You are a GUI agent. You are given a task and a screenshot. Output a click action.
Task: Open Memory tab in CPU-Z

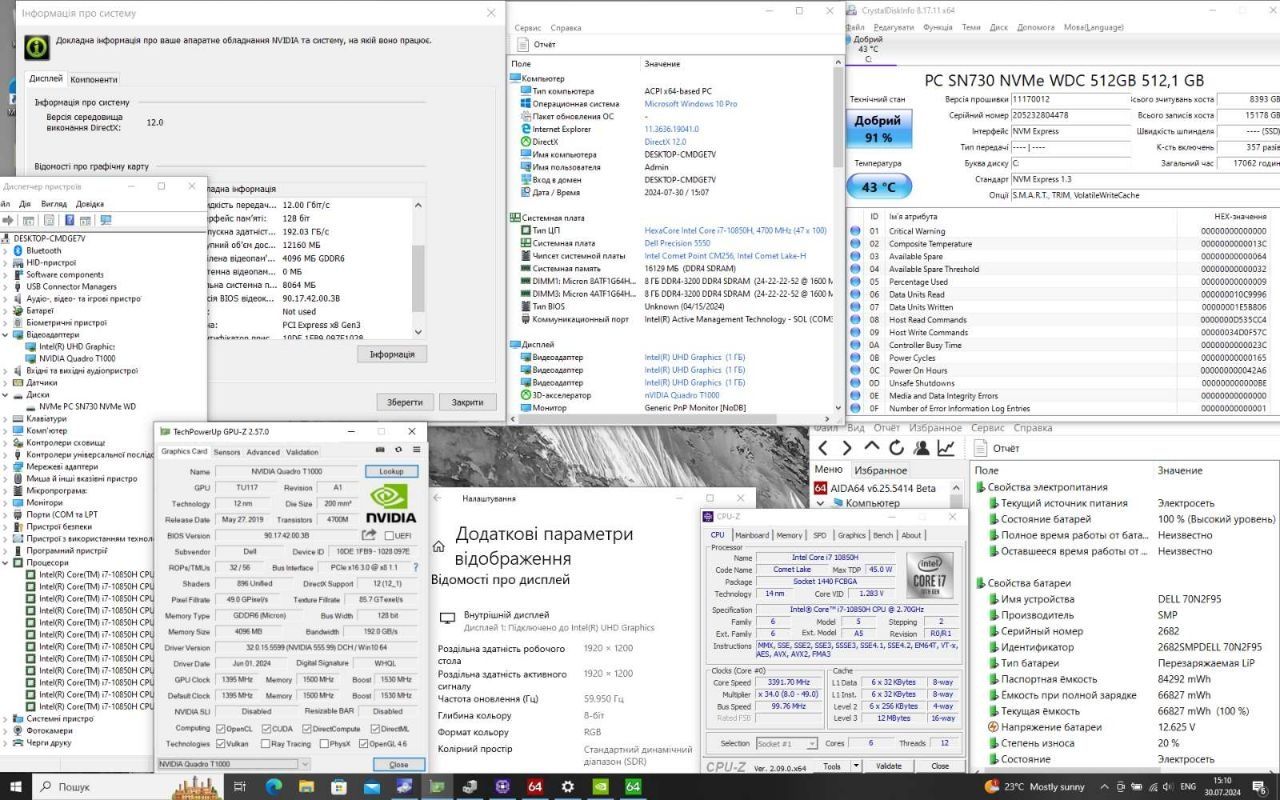click(x=789, y=535)
